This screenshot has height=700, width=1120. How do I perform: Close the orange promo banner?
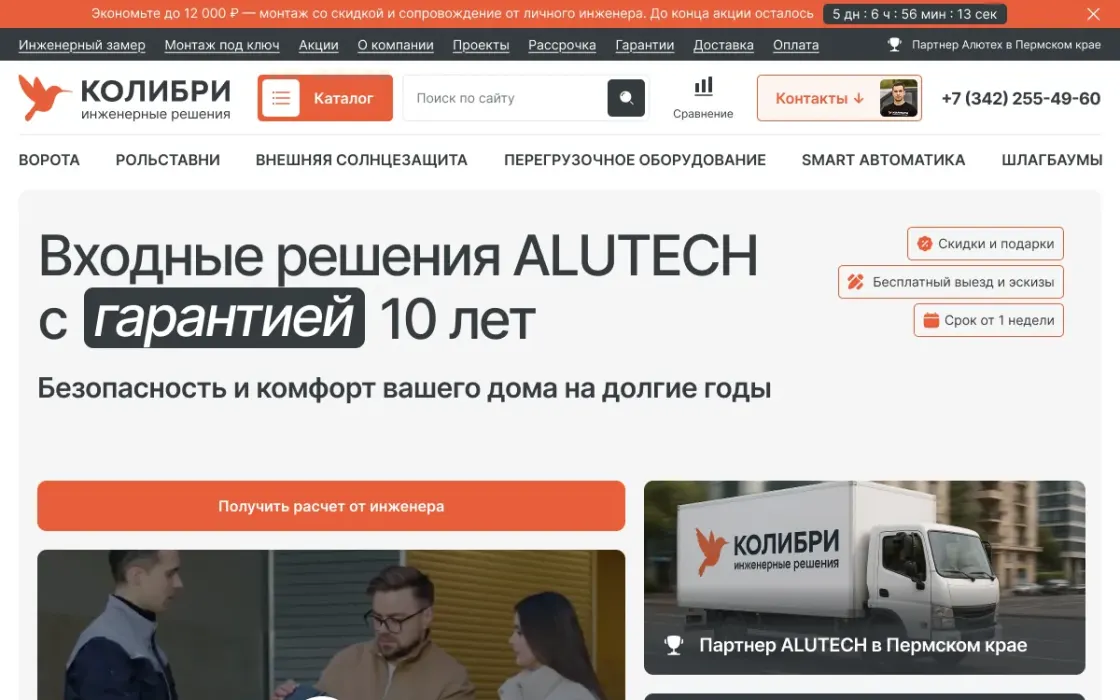click(x=1093, y=14)
